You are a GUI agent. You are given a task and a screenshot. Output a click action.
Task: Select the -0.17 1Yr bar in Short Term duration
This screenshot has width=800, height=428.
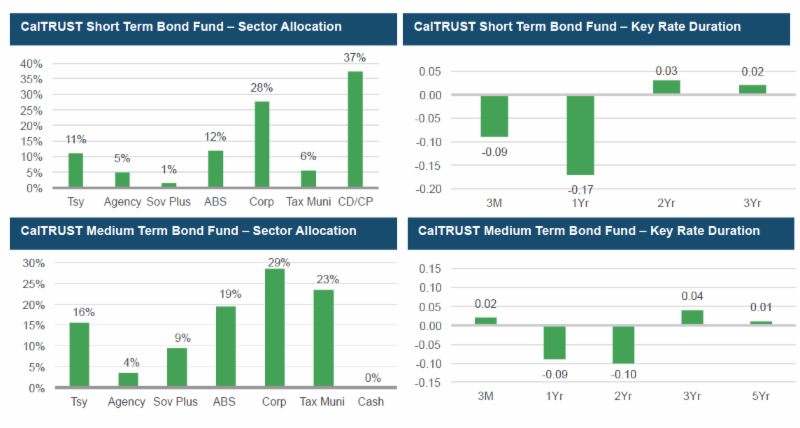[580, 135]
